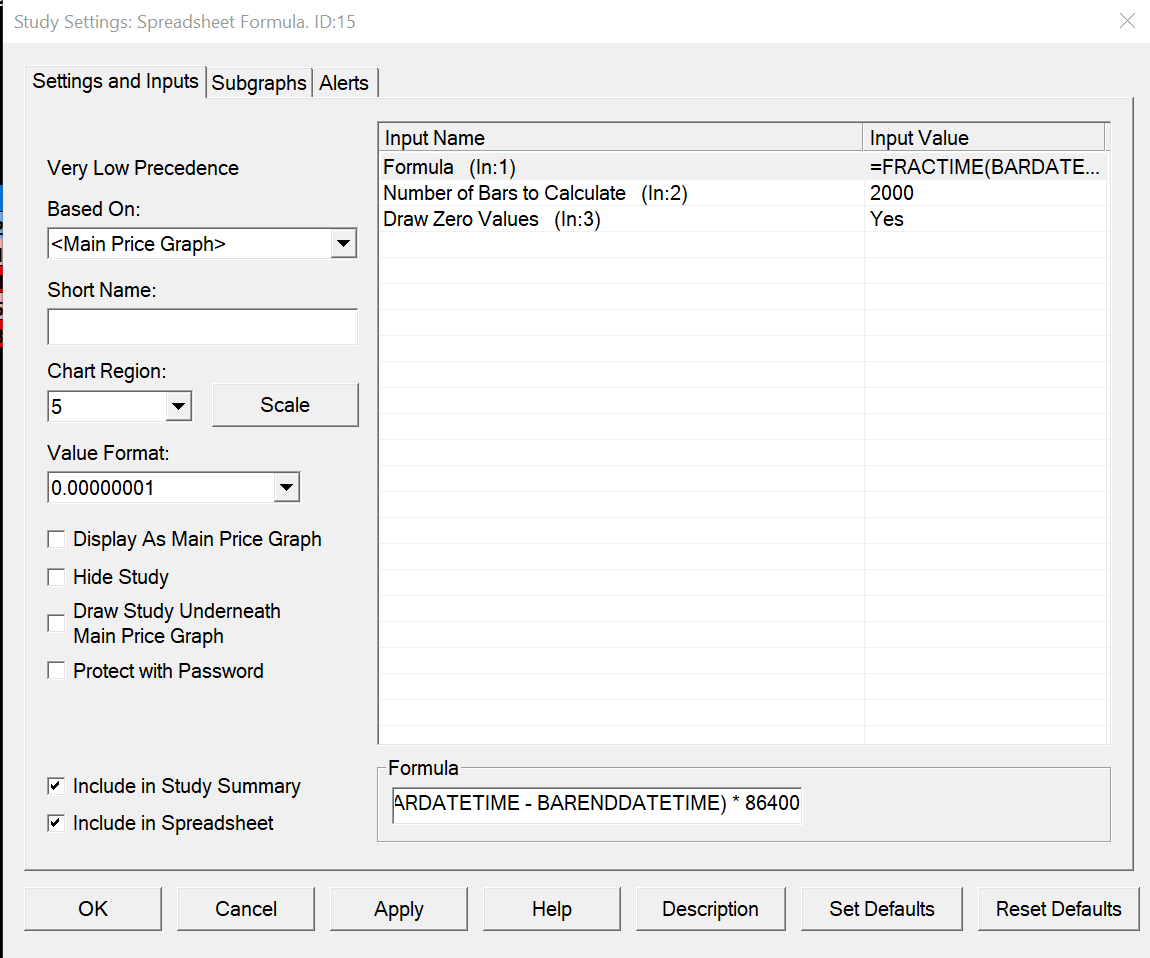Viewport: 1150px width, 958px height.
Task: Enable Display As Main Price Graph
Action: 57,540
